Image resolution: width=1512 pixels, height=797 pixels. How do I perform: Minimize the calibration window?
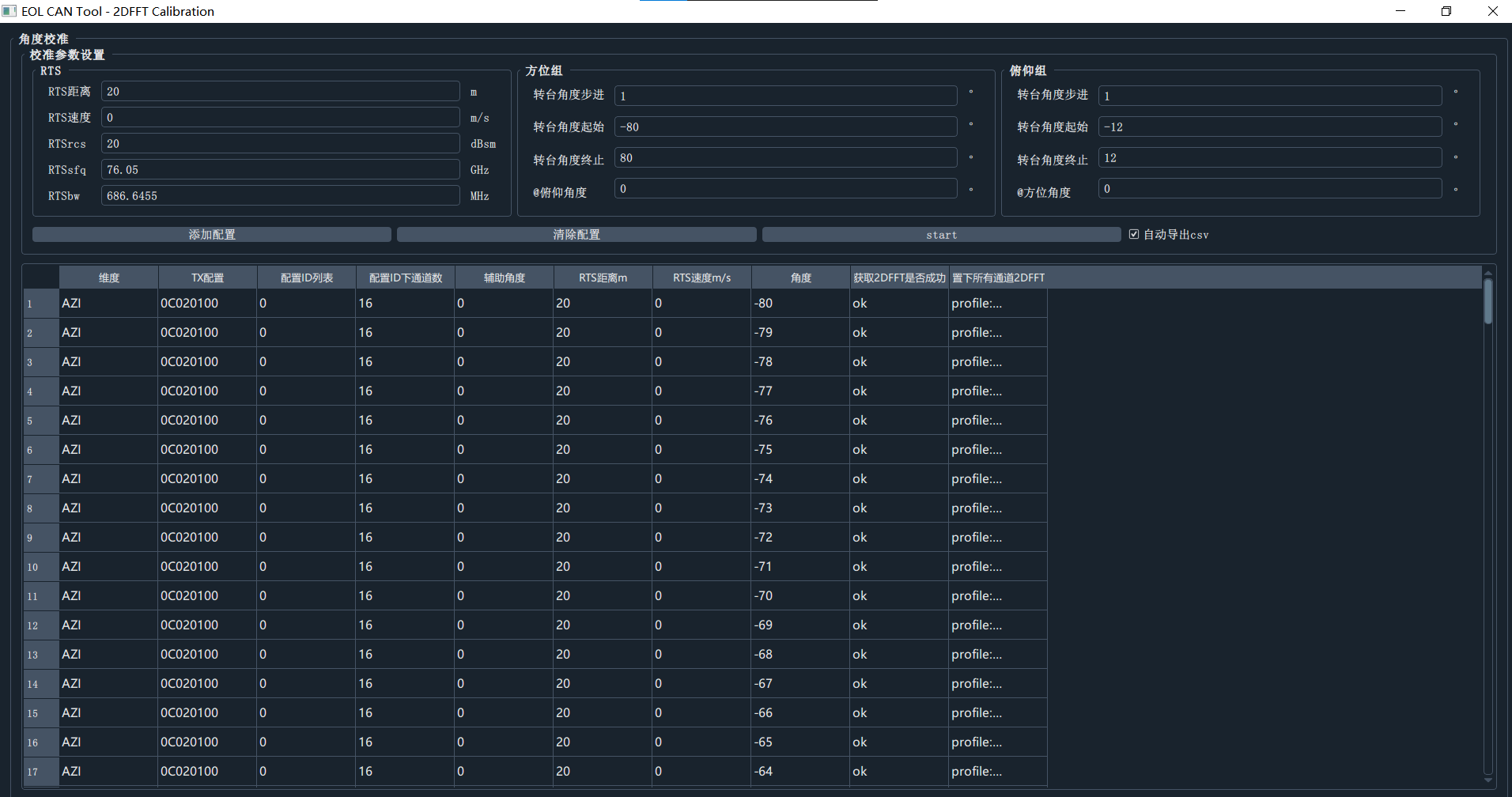[x=1400, y=11]
